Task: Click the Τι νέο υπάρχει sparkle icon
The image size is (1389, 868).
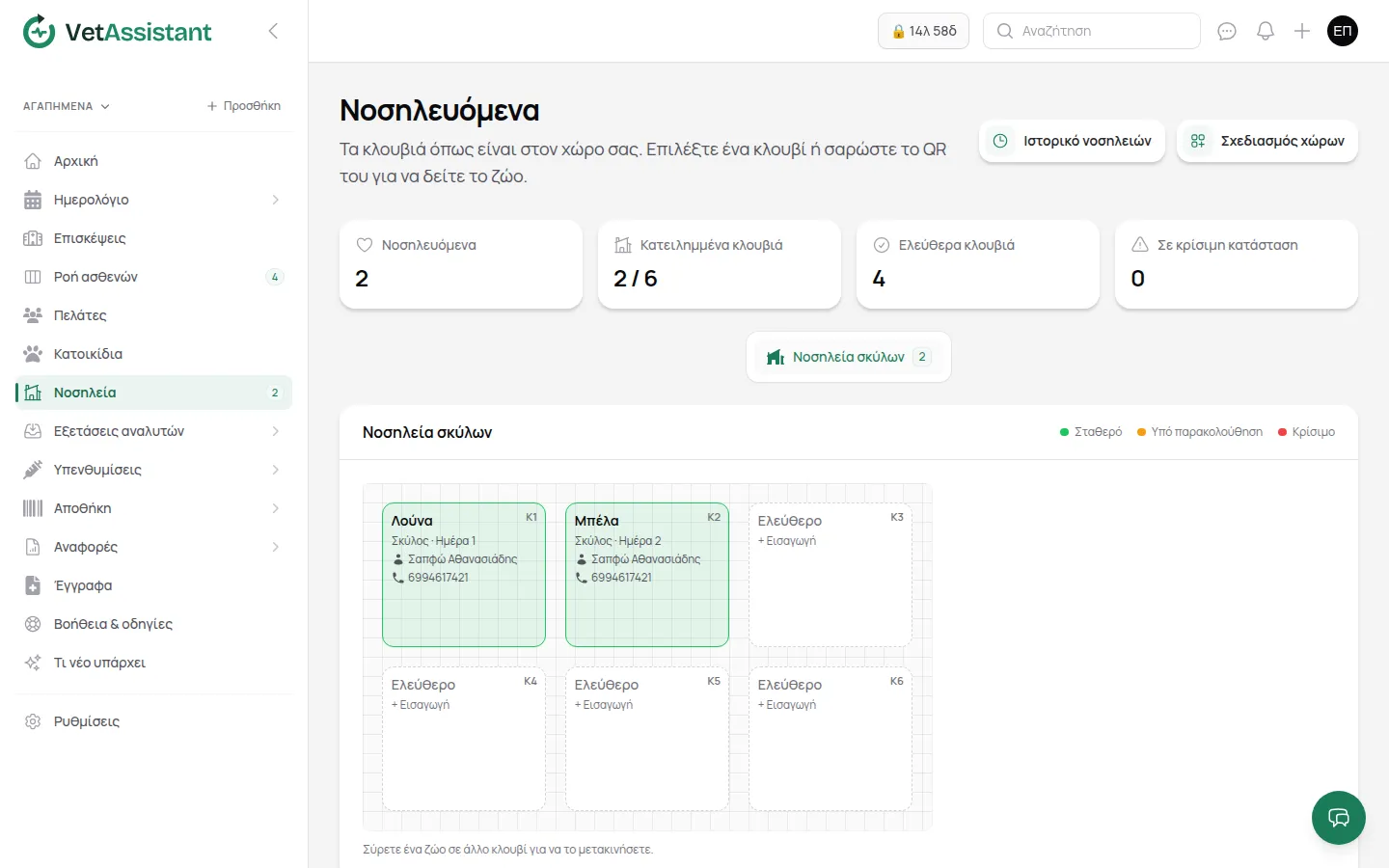Action: (33, 663)
